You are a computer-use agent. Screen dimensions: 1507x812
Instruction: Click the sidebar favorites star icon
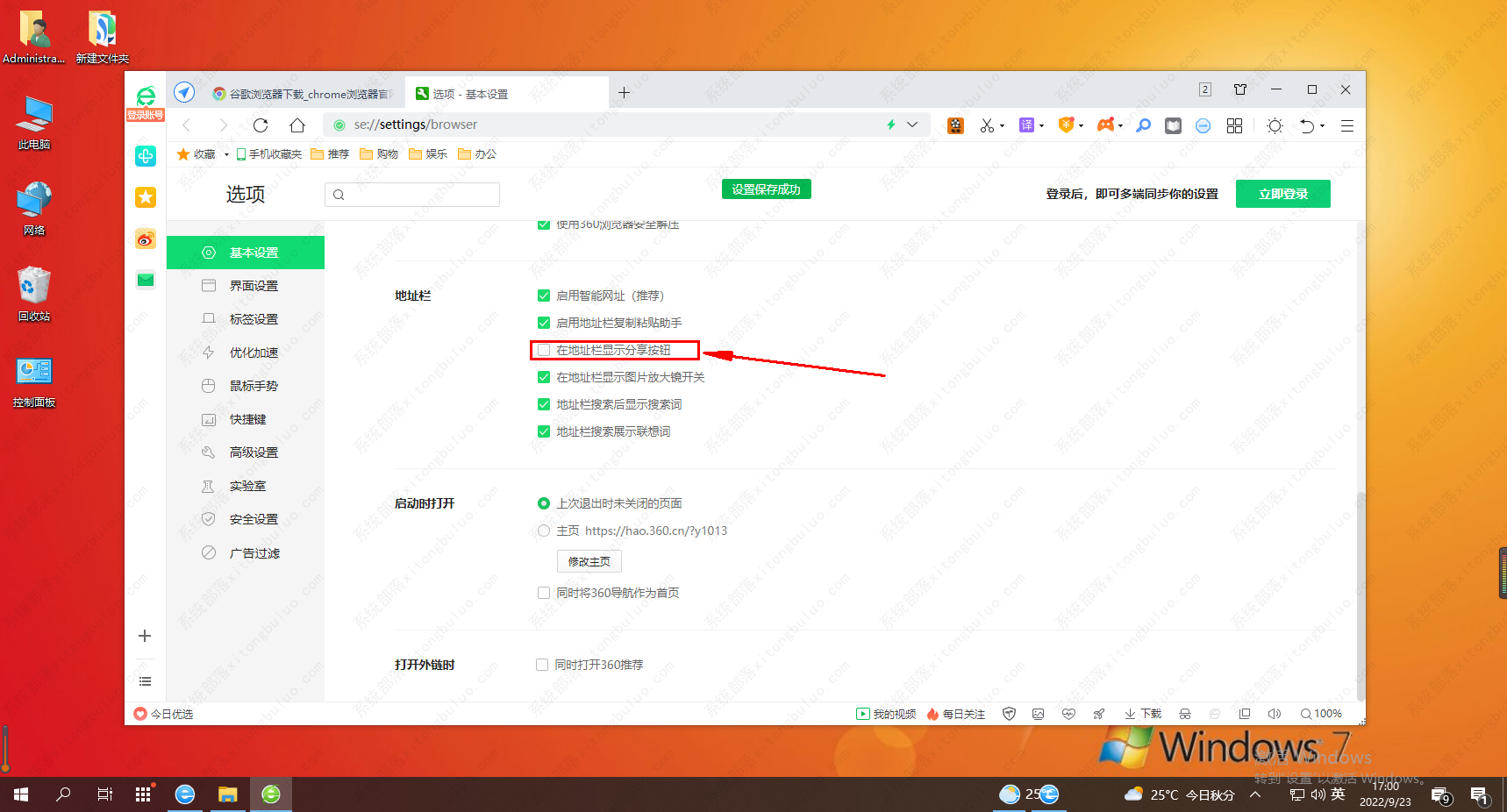tap(146, 197)
